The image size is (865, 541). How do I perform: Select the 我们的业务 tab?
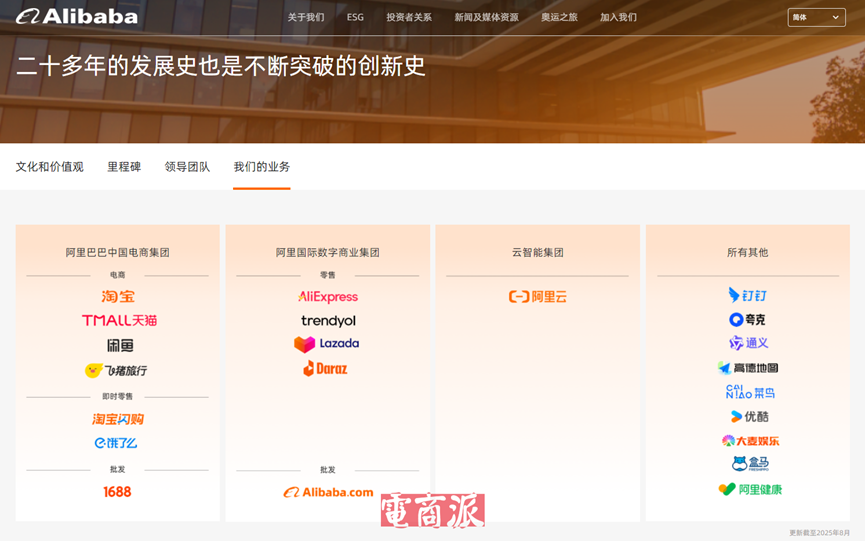tap(261, 167)
